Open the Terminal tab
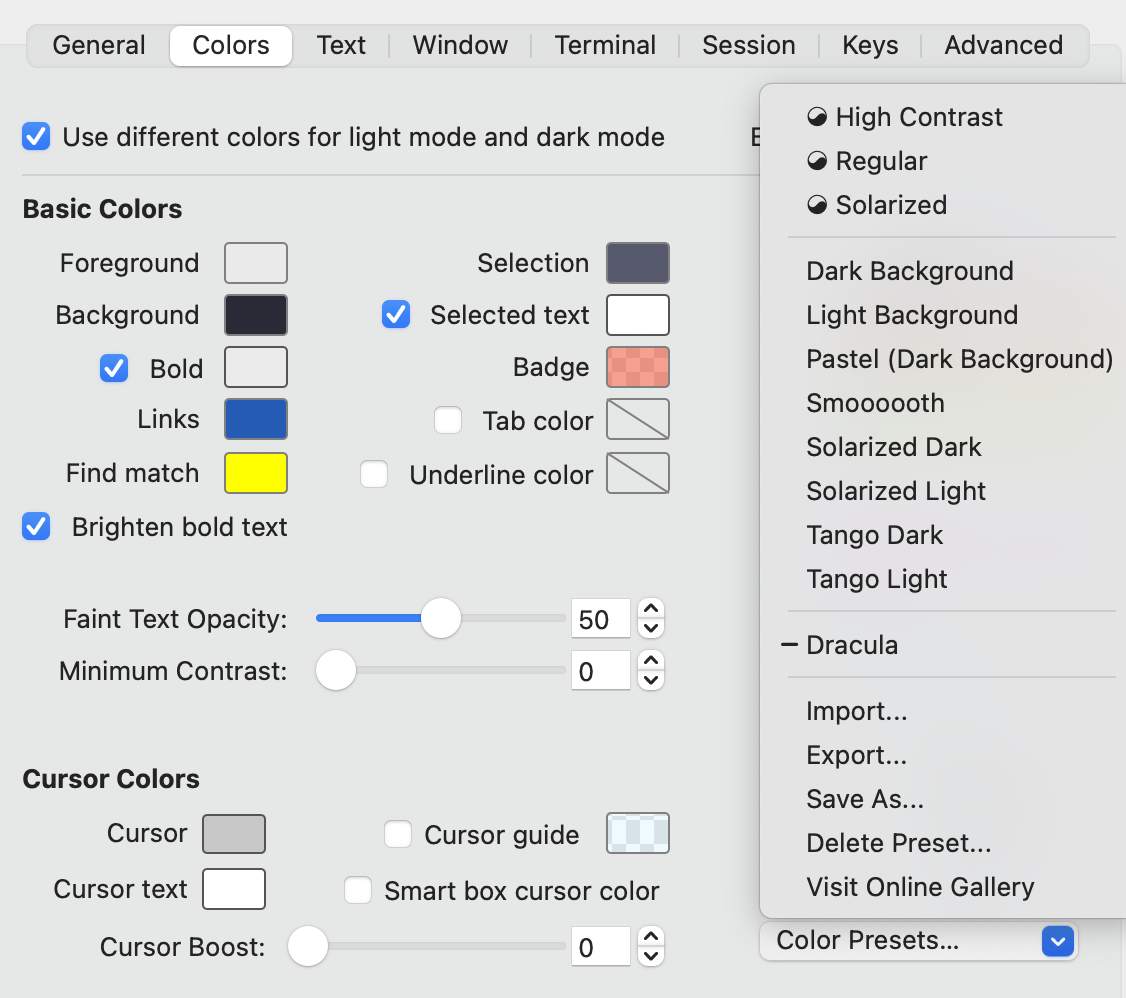The height and width of the screenshot is (998, 1126). [605, 45]
